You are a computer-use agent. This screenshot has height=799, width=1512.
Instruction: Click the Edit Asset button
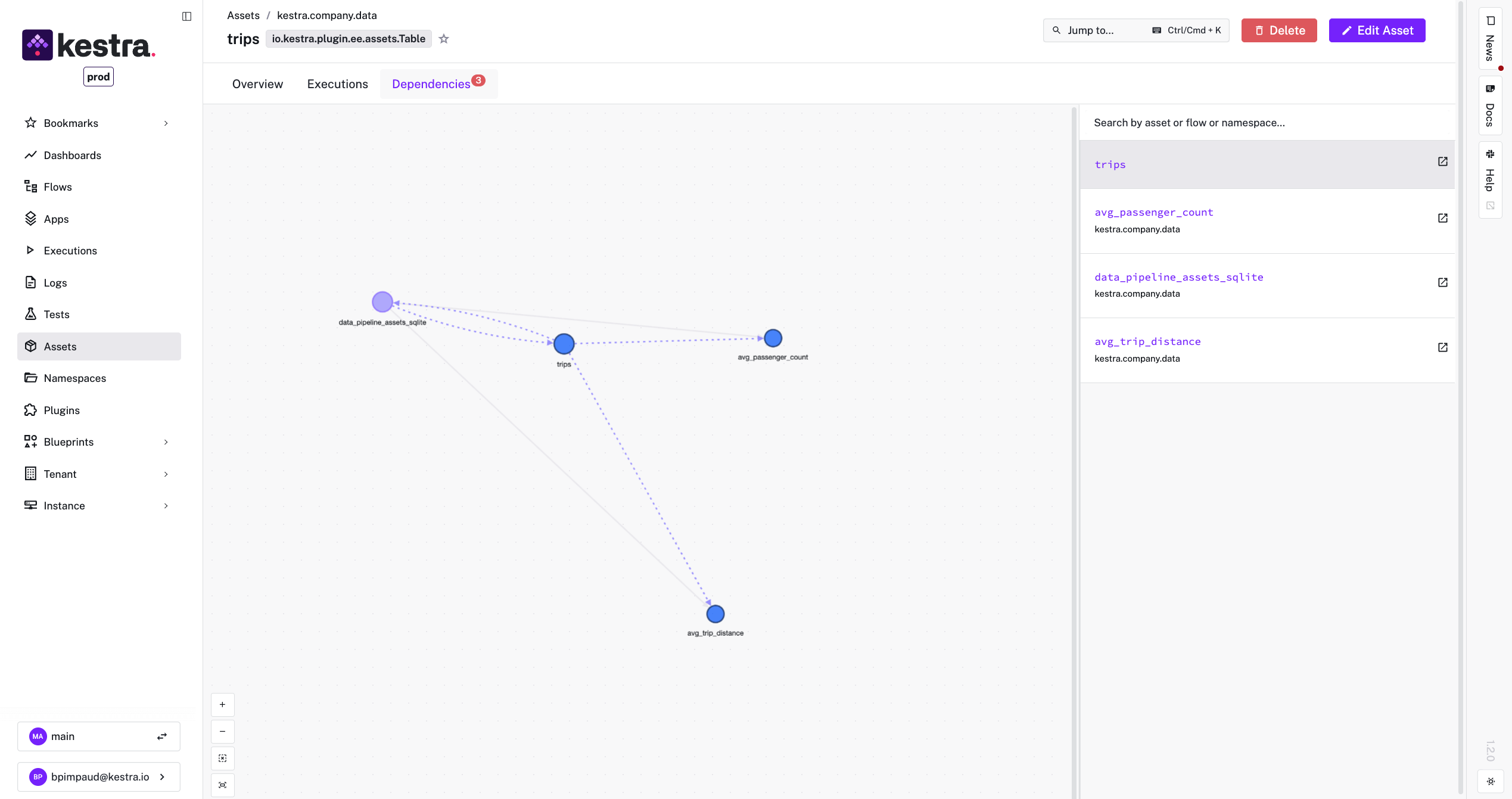1377,30
